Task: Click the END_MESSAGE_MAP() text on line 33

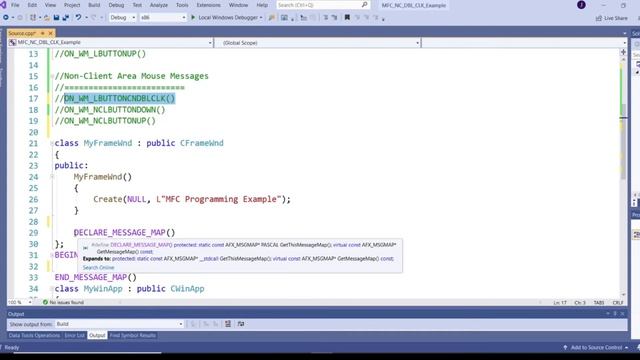Action: click(96, 278)
